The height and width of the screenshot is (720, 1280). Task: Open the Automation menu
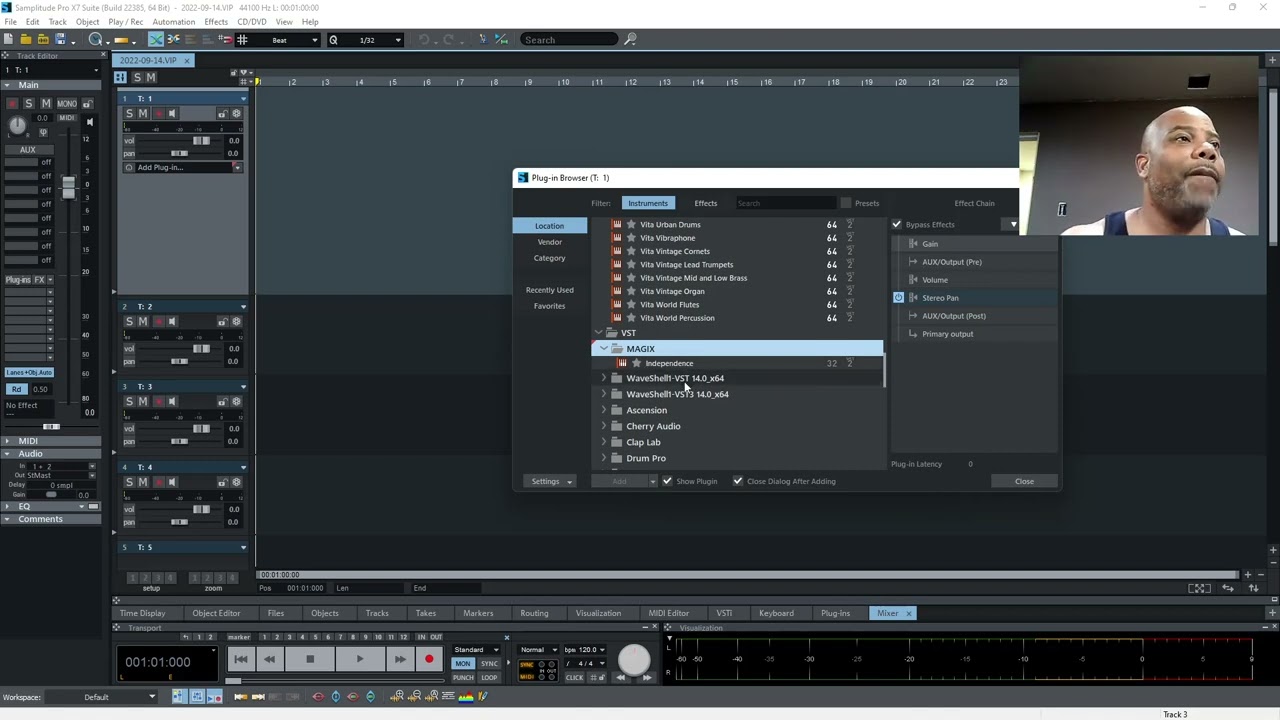click(x=173, y=22)
